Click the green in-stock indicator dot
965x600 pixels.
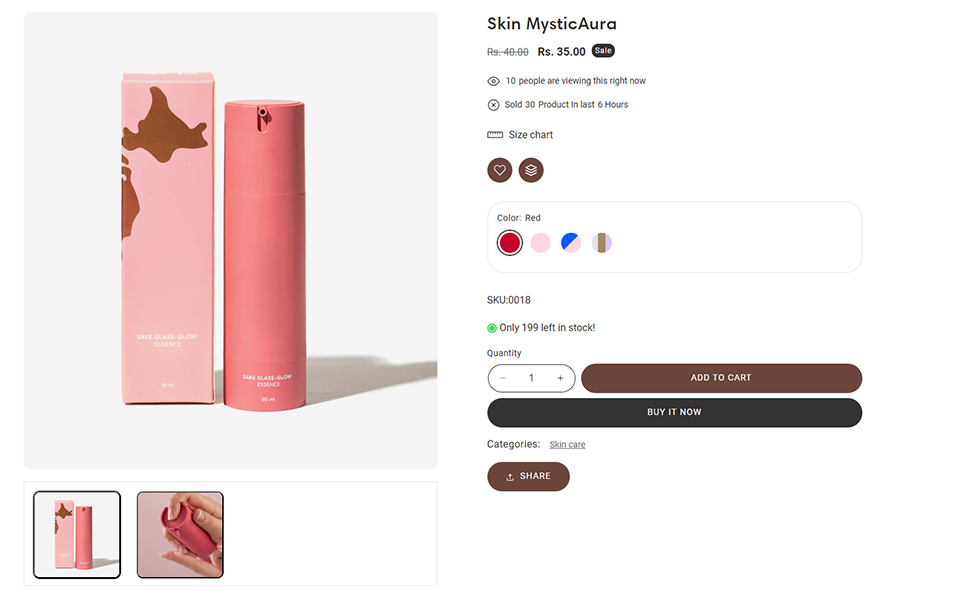tap(492, 328)
